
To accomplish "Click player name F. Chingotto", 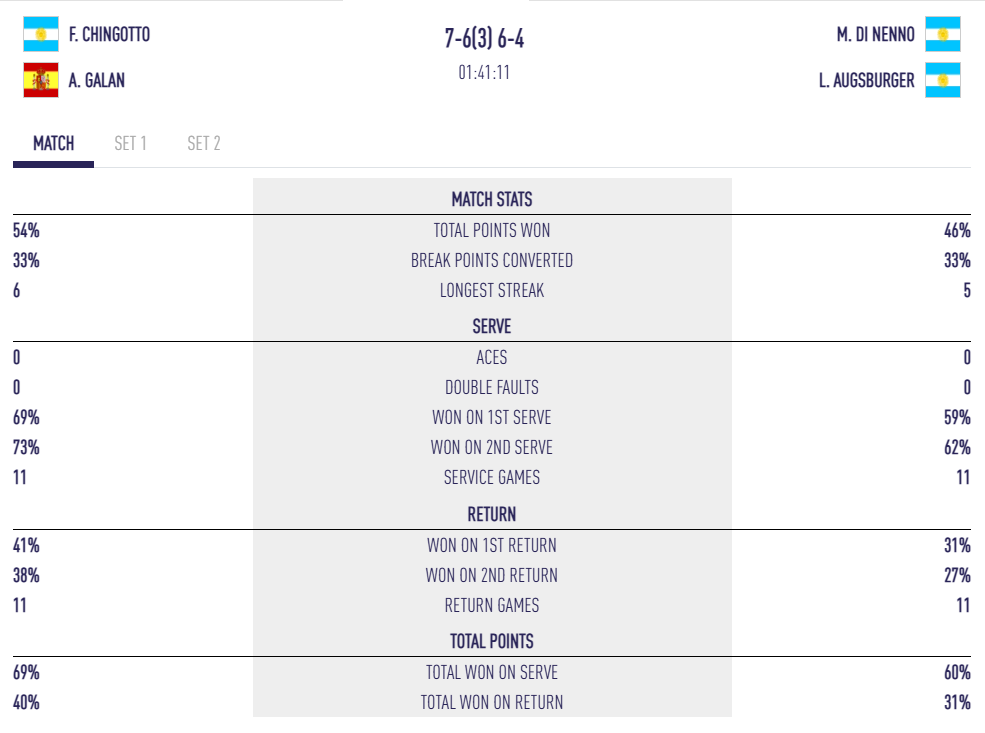I will (x=110, y=35).
